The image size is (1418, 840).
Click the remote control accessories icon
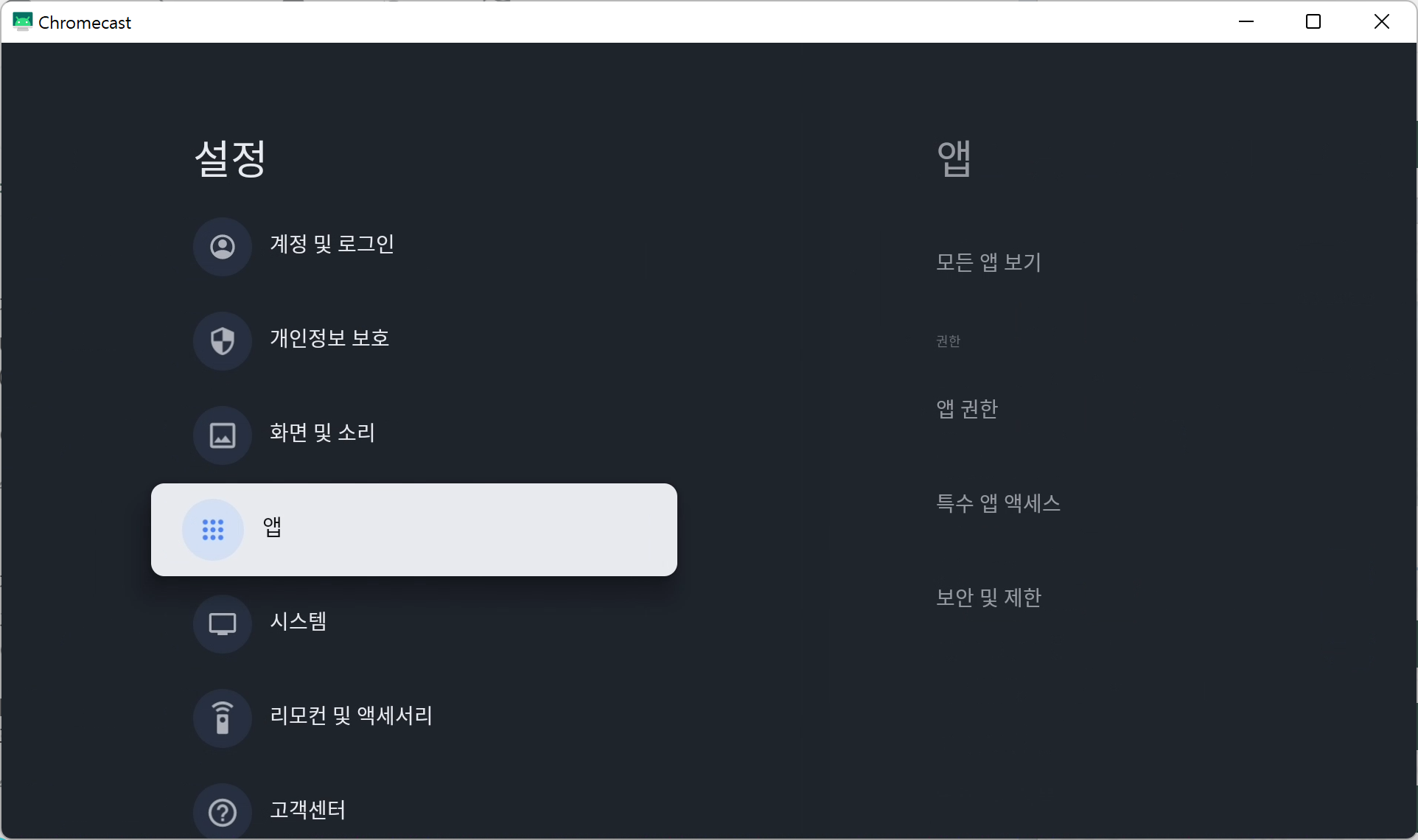tap(223, 718)
